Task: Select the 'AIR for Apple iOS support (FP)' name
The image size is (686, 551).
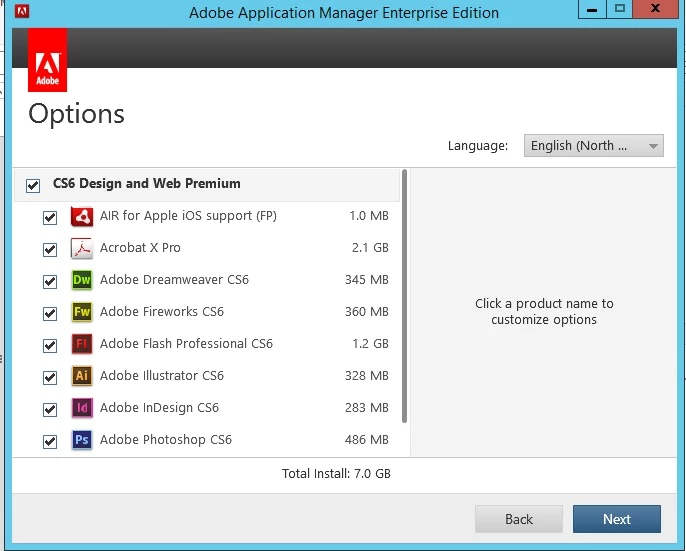Action: click(188, 216)
